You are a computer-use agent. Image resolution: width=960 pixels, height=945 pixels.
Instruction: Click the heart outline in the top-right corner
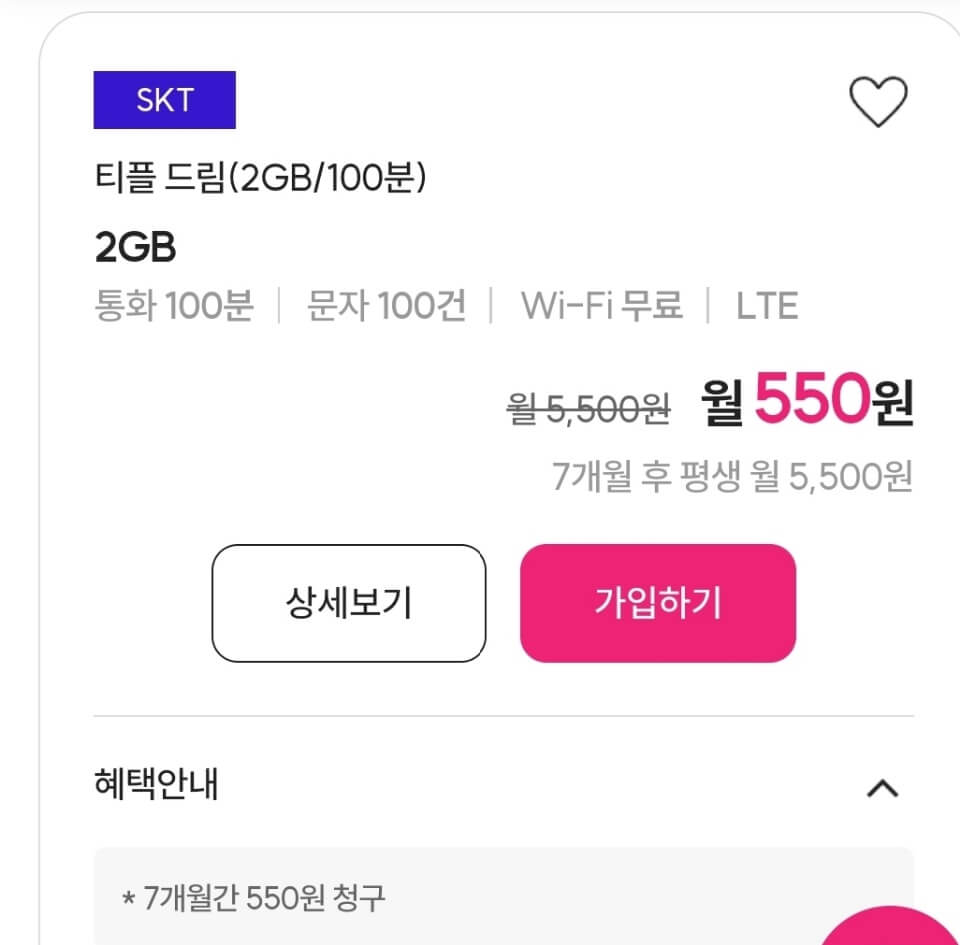(x=878, y=100)
